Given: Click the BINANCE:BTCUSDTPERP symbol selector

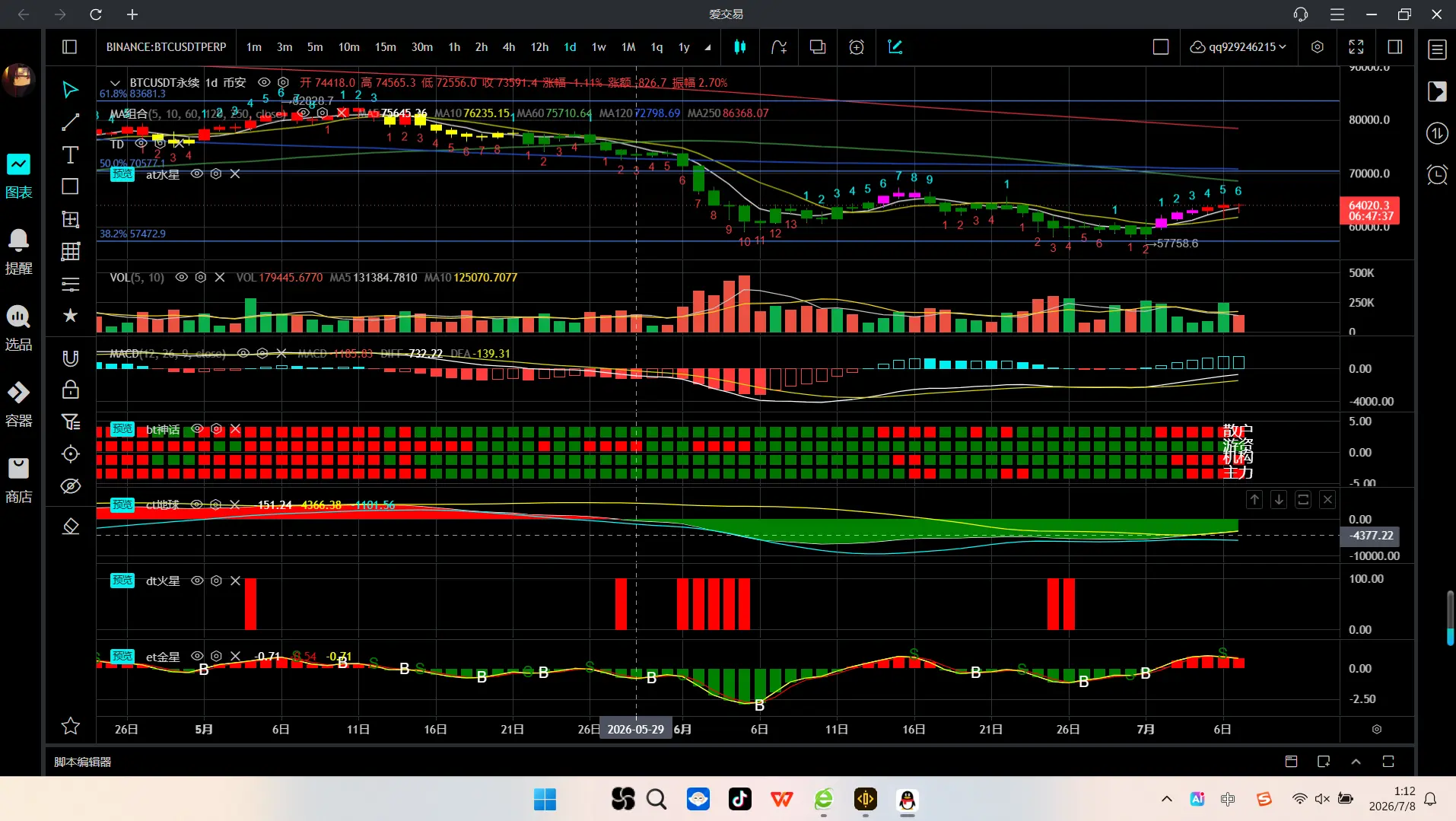Looking at the screenshot, I should pos(166,47).
